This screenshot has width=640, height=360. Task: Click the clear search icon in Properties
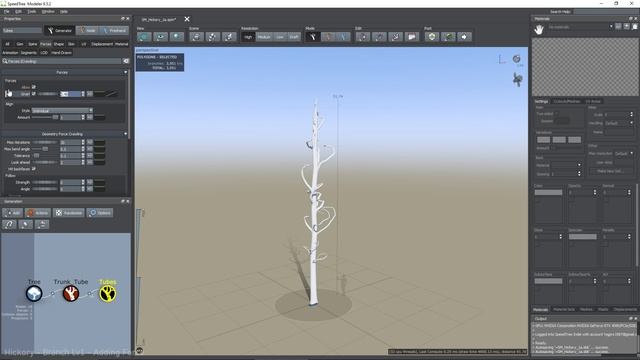tap(126, 61)
